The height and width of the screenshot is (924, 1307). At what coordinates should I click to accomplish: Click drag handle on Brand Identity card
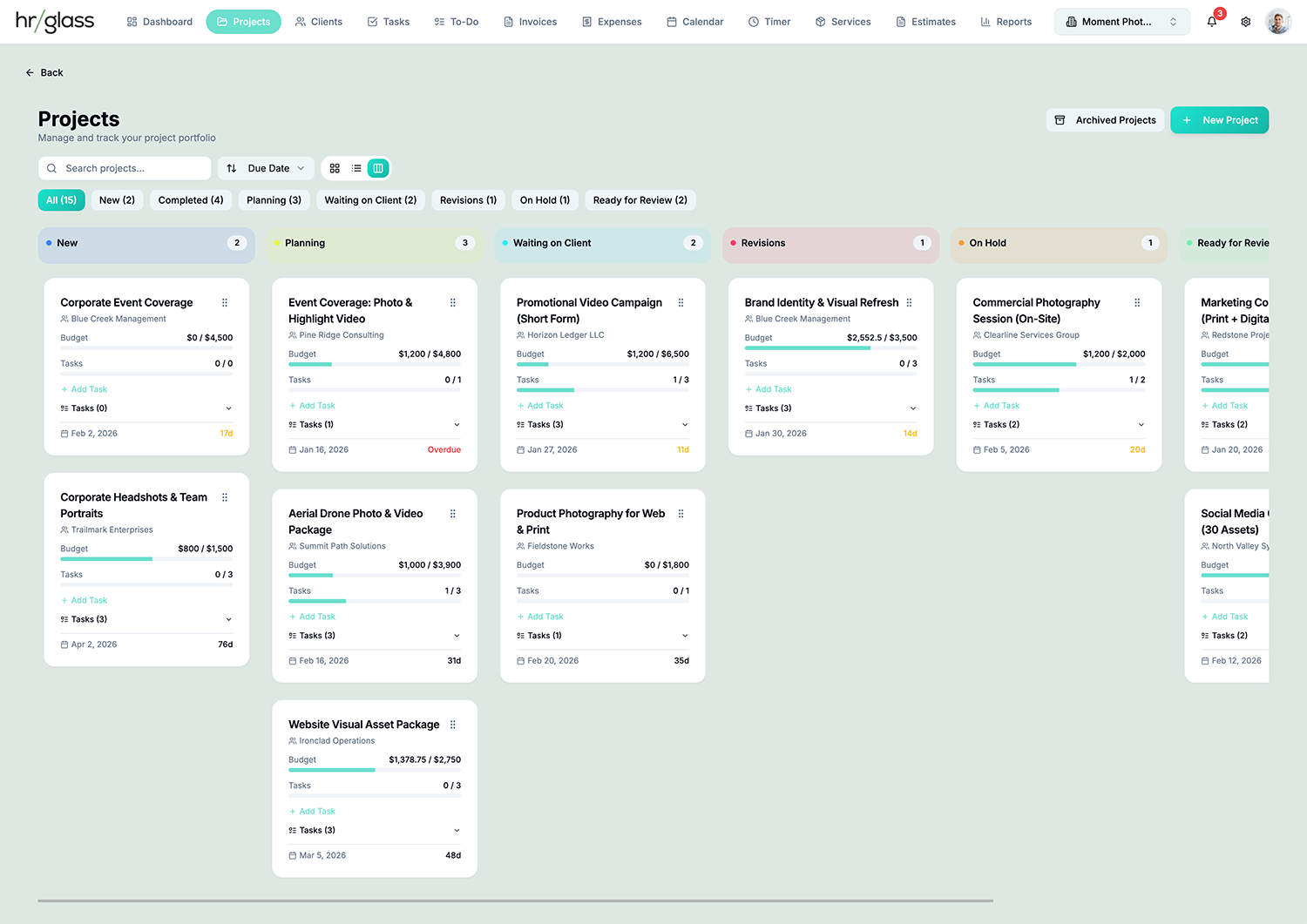pyautogui.click(x=910, y=303)
